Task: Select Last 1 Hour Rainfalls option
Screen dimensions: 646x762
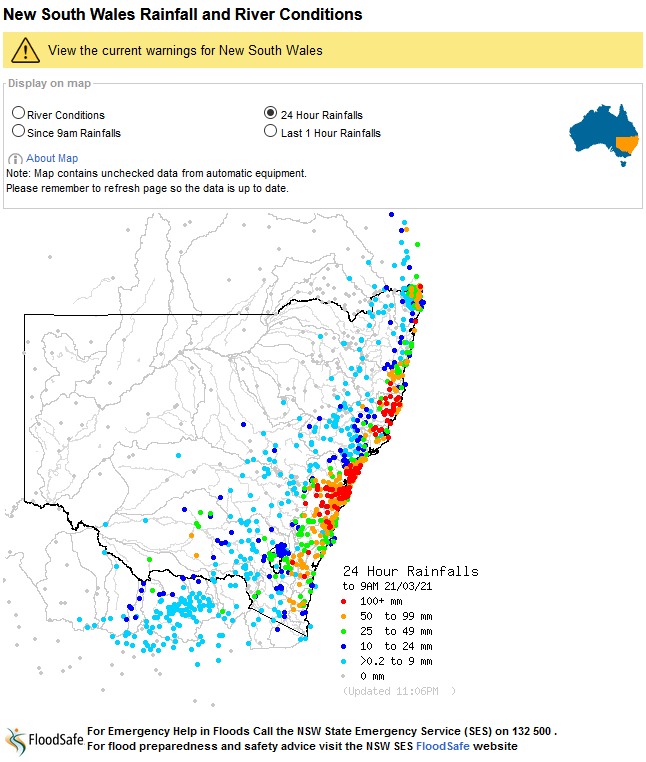Action: (x=270, y=131)
